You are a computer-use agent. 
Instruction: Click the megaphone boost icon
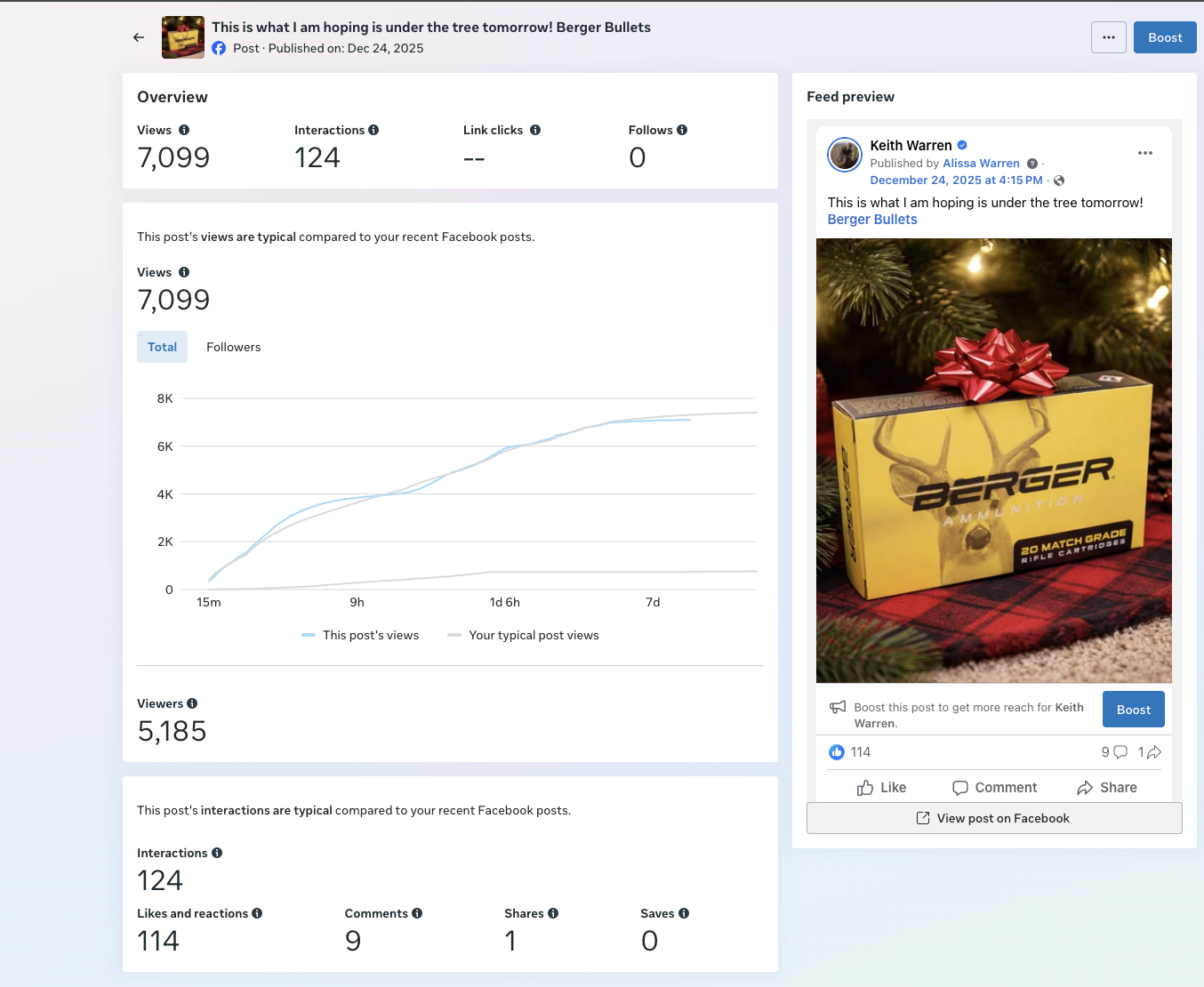[838, 708]
